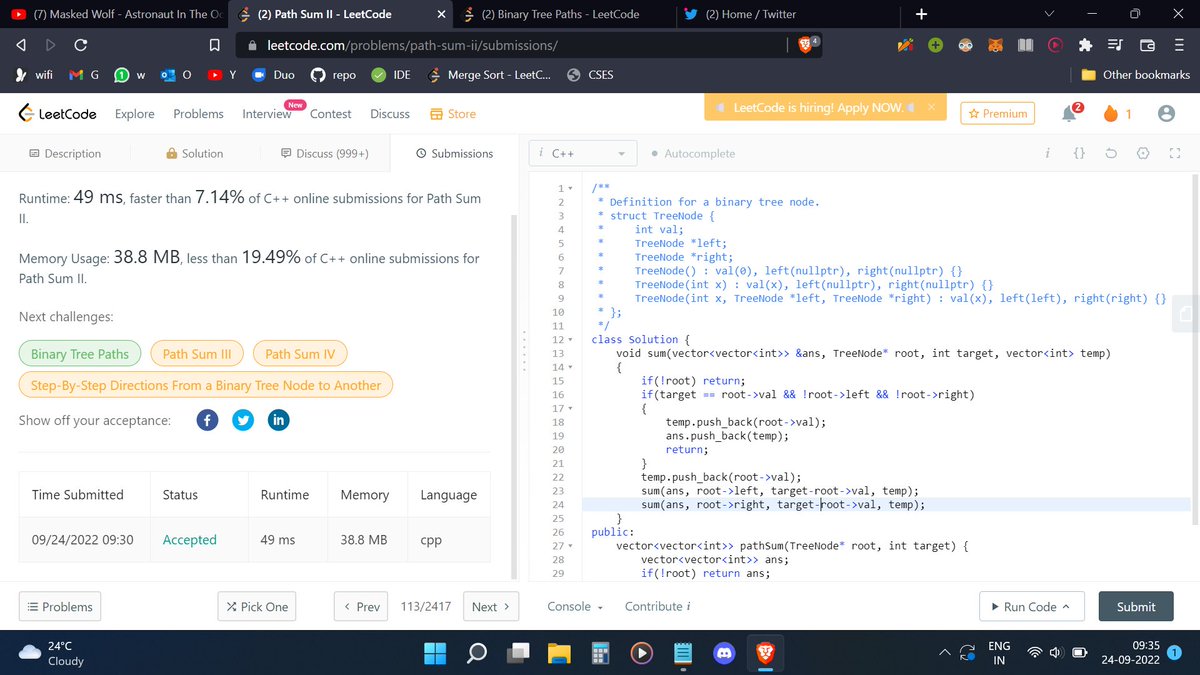Show hidden system tray icons

coord(943,653)
